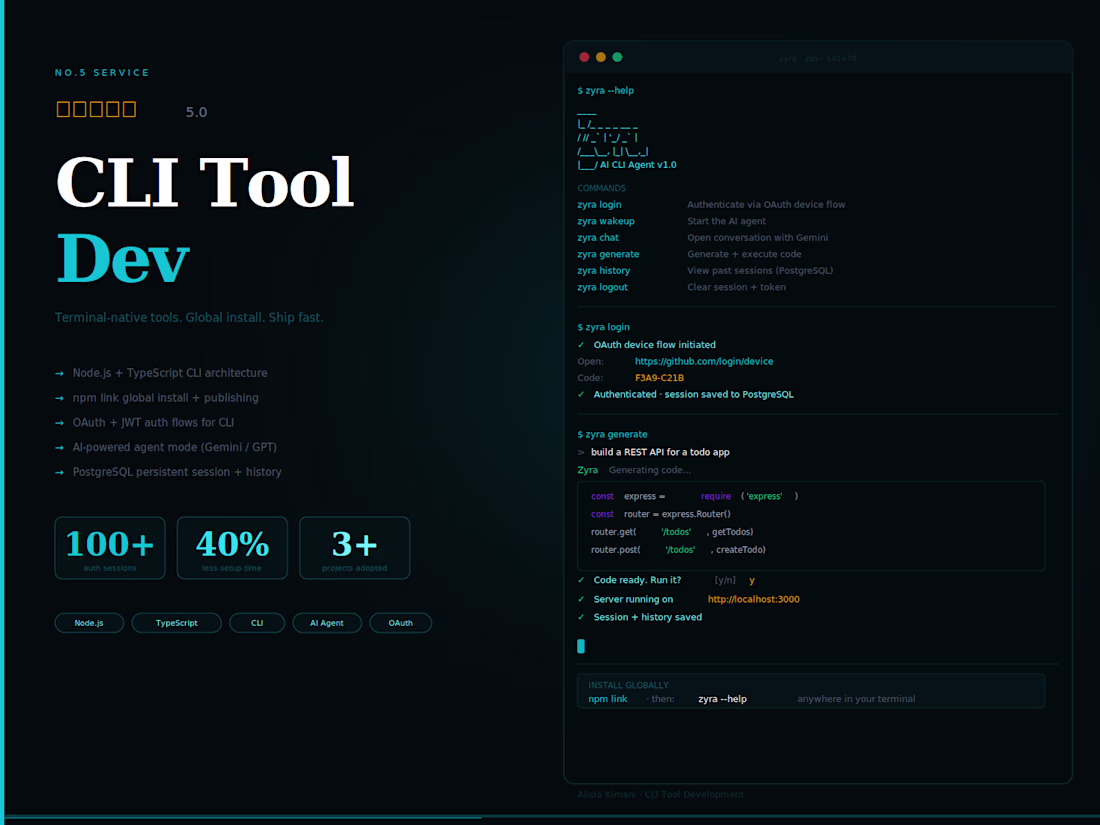Click 'npm link' in Install Globally box
This screenshot has height=825, width=1100.
point(608,699)
